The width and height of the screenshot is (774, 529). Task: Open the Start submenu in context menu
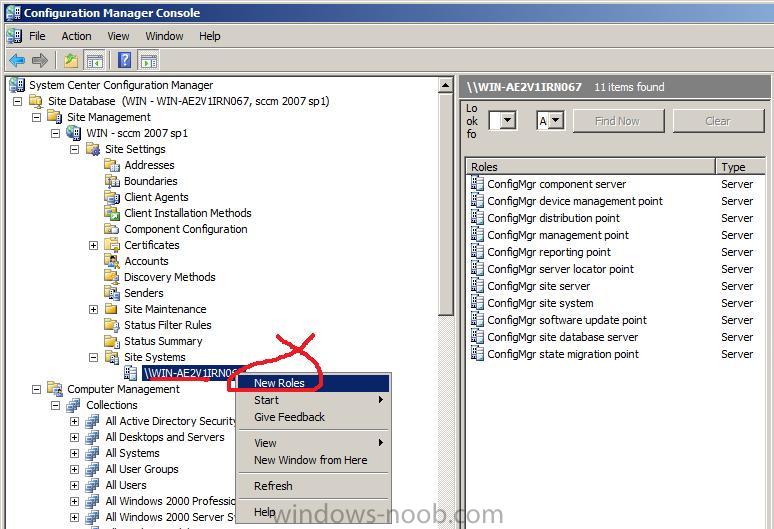314,400
